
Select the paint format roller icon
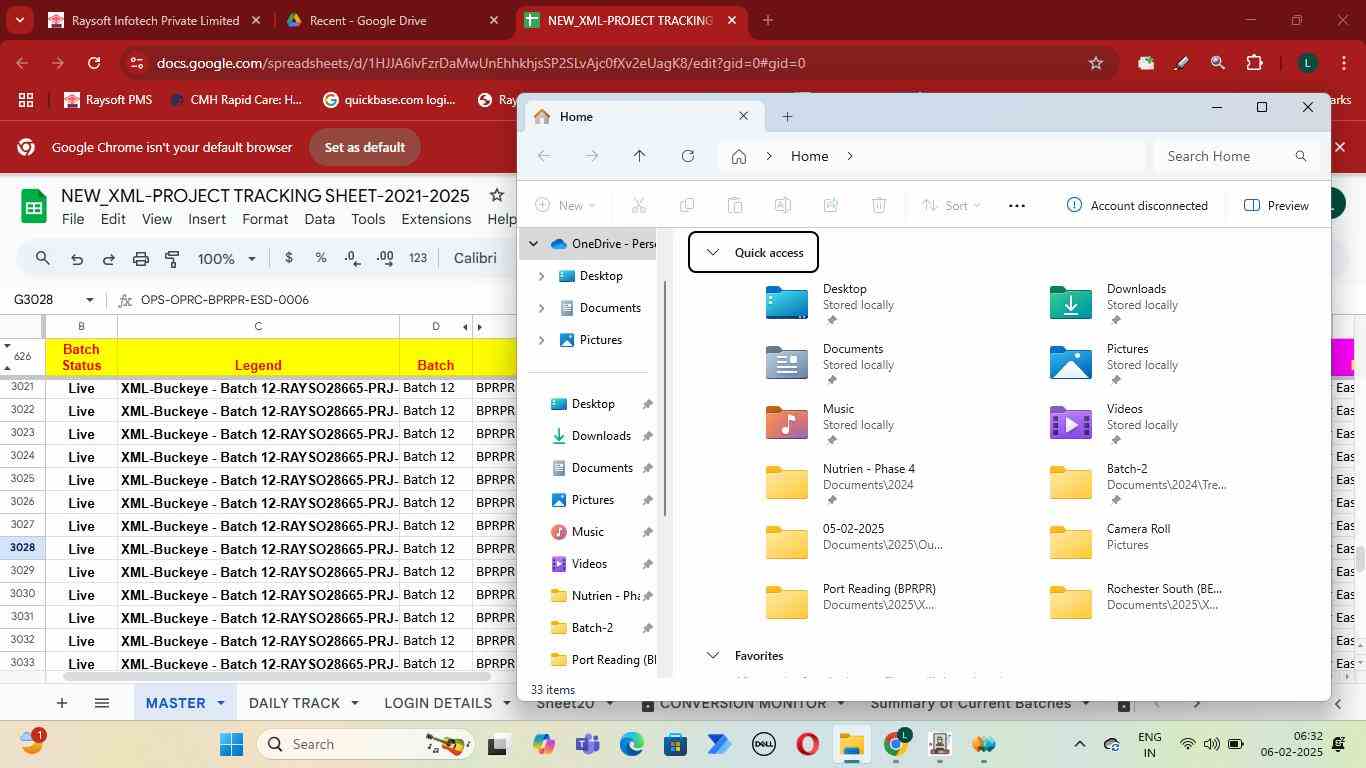pos(172,259)
